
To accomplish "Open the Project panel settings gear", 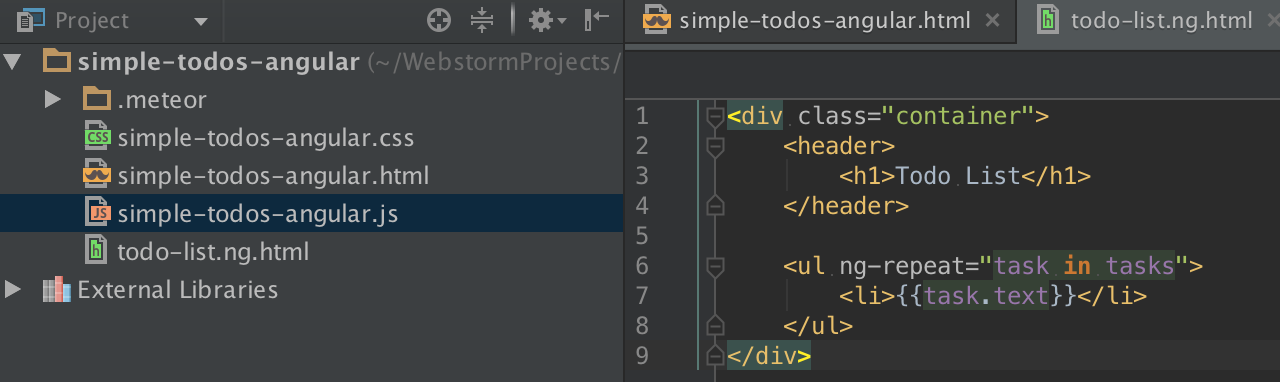I will (x=547, y=20).
